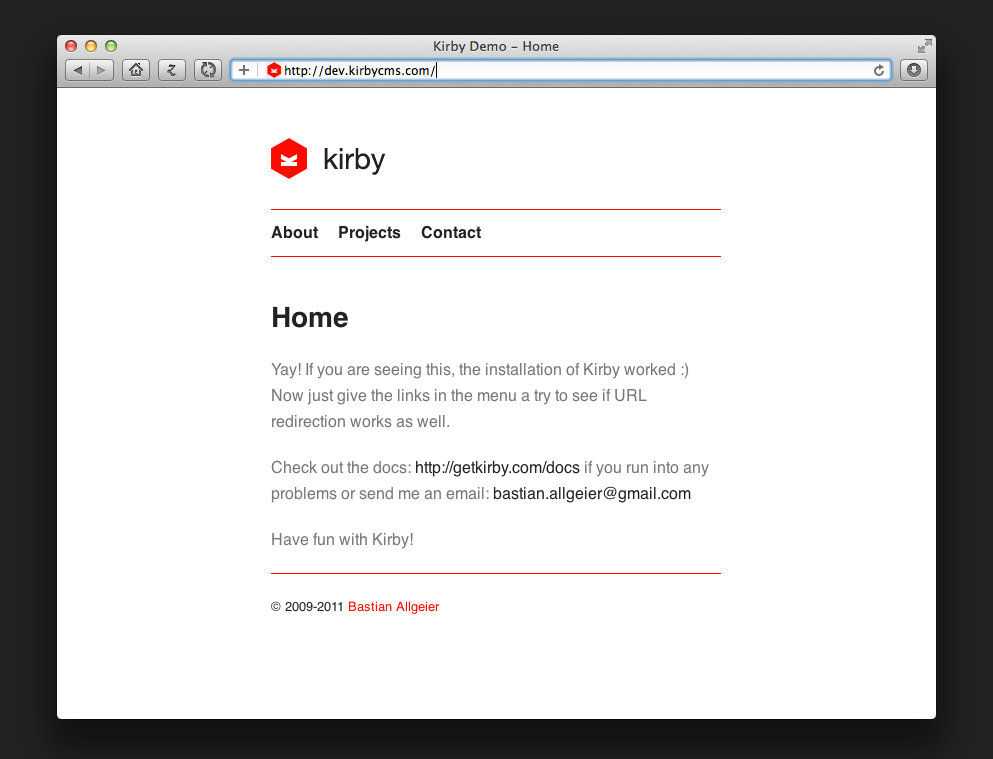
Task: Enter fullscreen with the top-right arrows icon
Action: coord(925,46)
